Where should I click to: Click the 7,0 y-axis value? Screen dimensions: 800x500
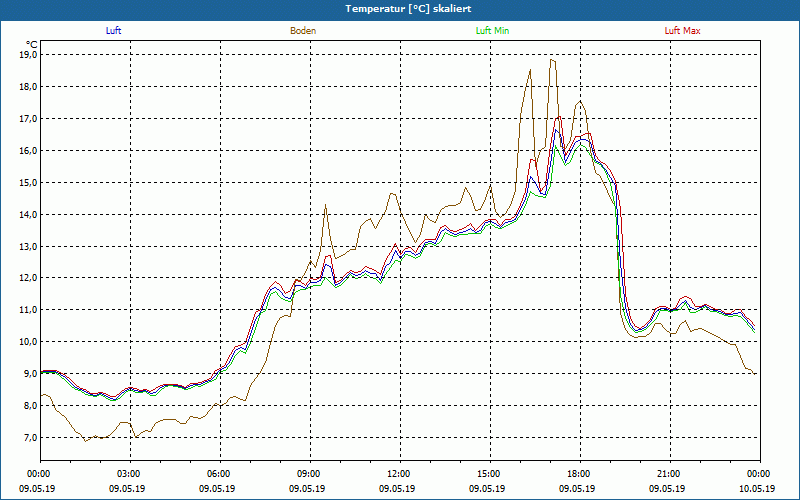click(x=30, y=437)
